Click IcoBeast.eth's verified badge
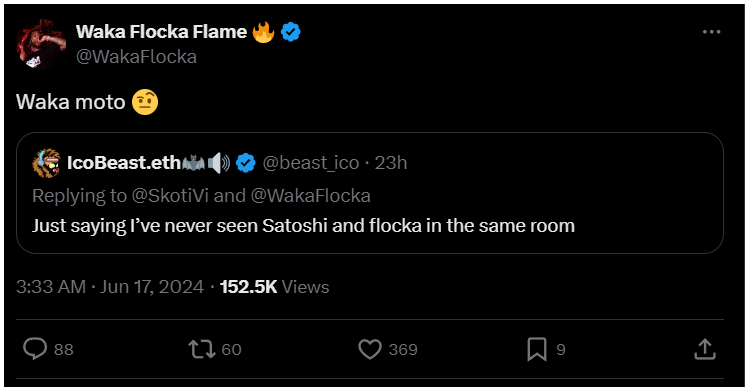749x391 pixels. pyautogui.click(x=246, y=163)
